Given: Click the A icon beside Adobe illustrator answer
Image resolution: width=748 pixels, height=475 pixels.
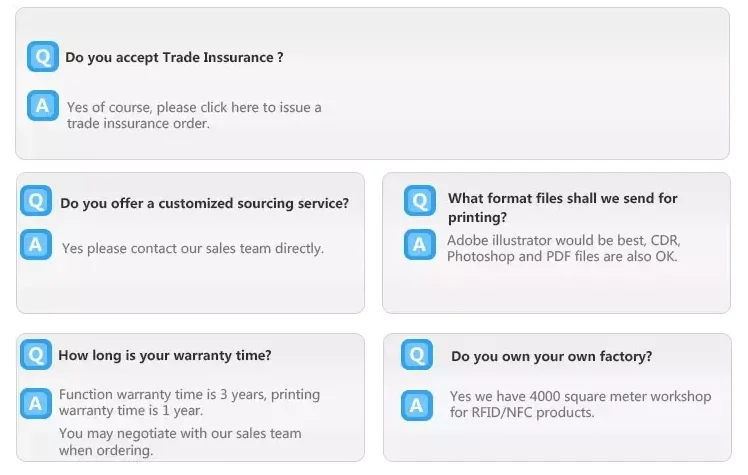Looking at the screenshot, I should point(420,245).
